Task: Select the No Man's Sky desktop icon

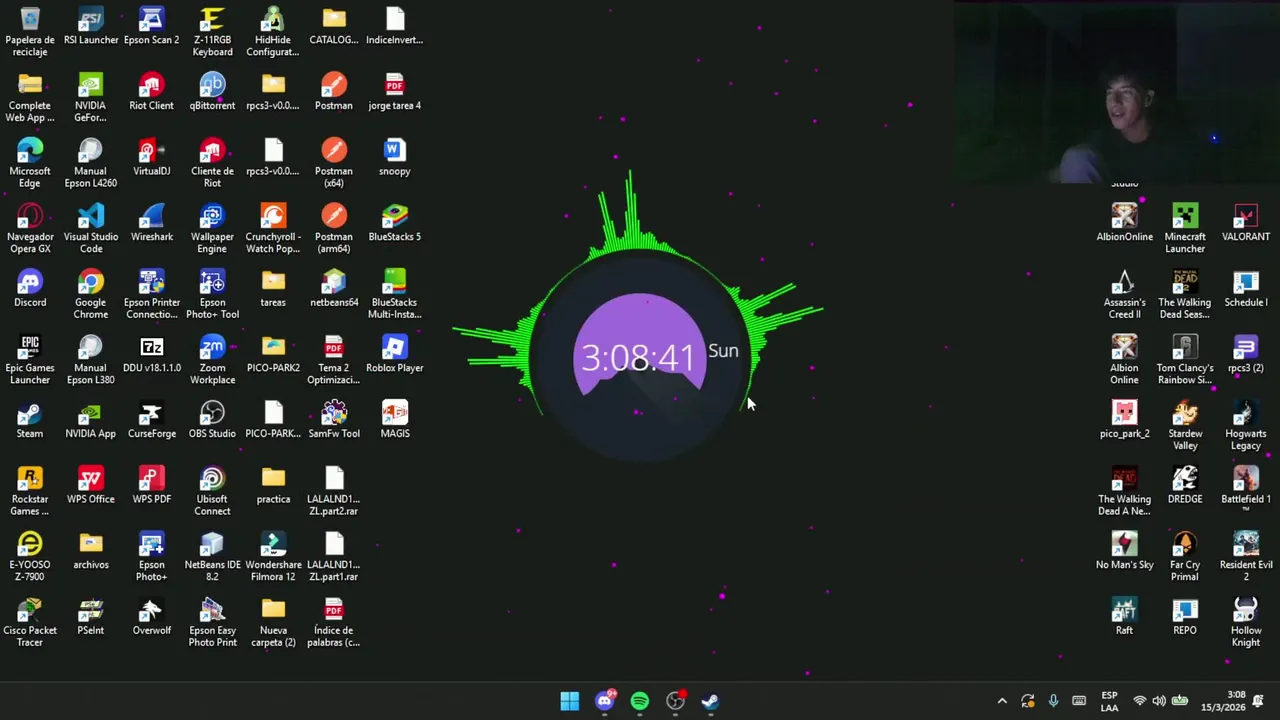Action: point(1124,552)
